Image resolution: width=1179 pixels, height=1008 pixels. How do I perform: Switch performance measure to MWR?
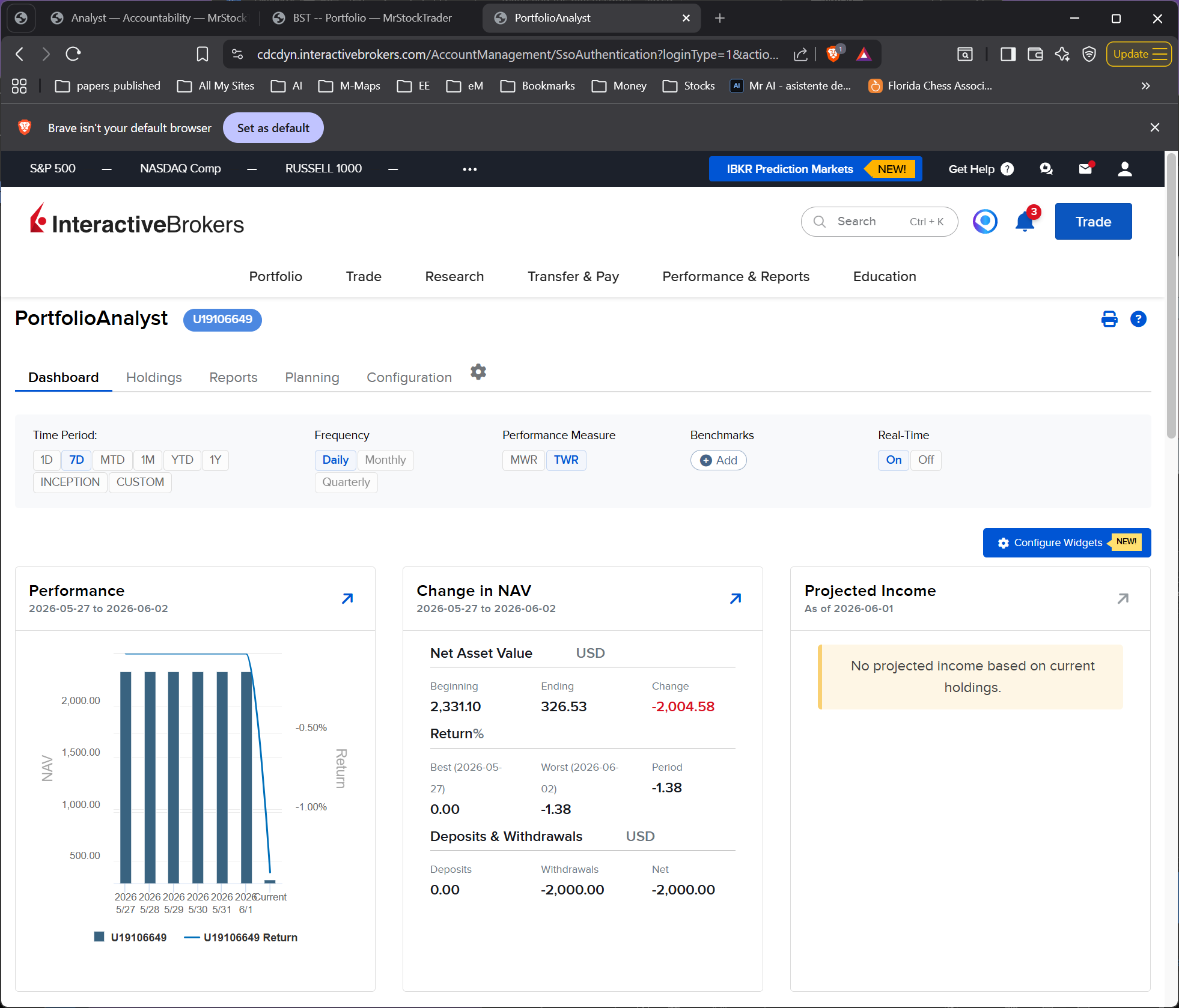(x=523, y=460)
